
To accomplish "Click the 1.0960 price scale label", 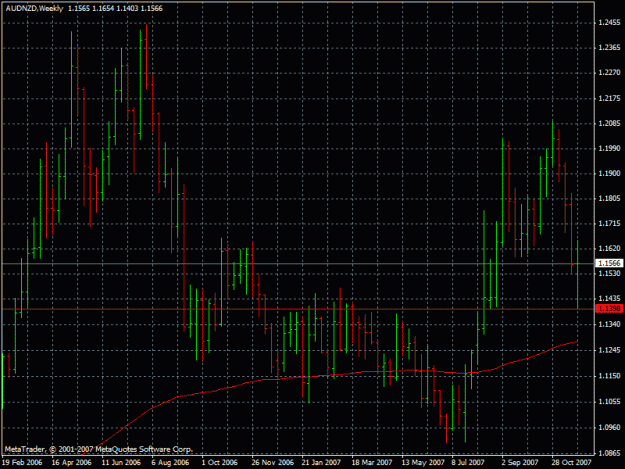I will (609, 428).
